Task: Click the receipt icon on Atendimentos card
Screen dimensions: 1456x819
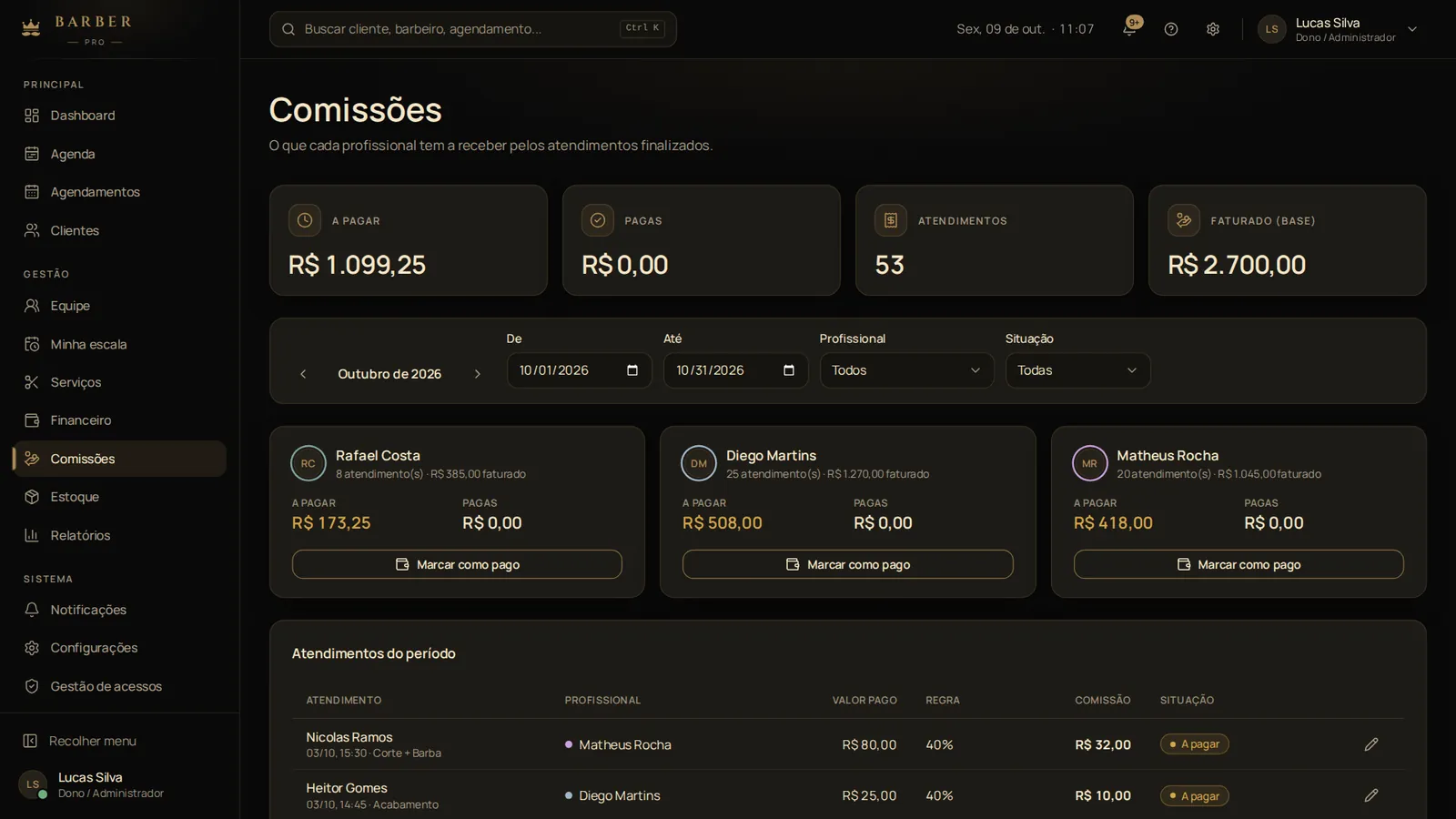Action: 891,220
